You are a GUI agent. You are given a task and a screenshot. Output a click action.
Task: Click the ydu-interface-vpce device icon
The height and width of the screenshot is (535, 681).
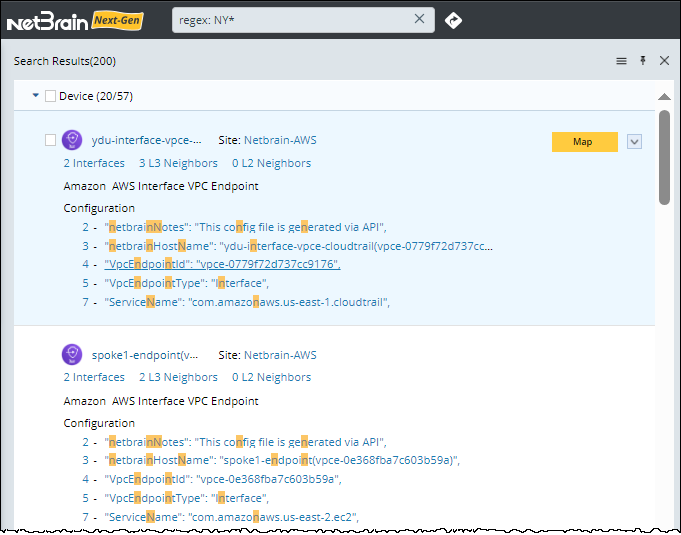pyautogui.click(x=72, y=140)
